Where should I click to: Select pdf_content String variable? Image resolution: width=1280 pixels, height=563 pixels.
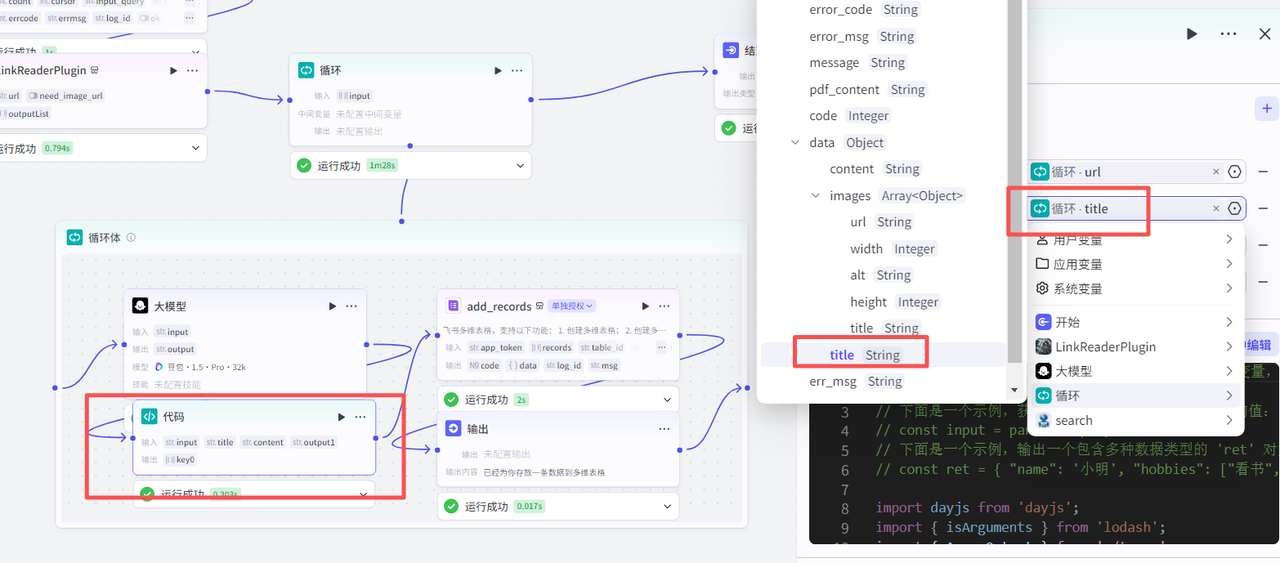(x=867, y=89)
